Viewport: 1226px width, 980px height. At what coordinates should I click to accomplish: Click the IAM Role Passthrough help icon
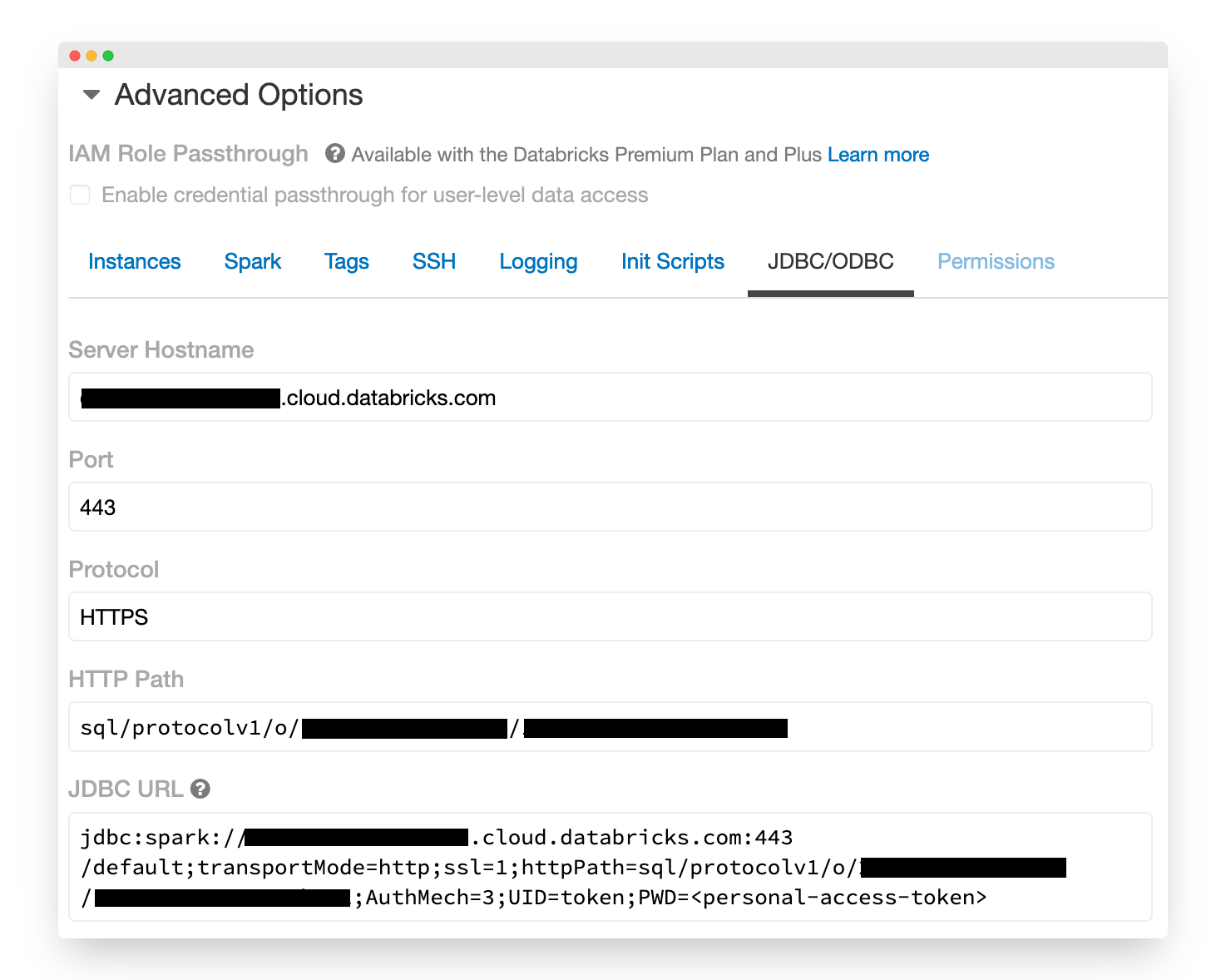click(334, 154)
